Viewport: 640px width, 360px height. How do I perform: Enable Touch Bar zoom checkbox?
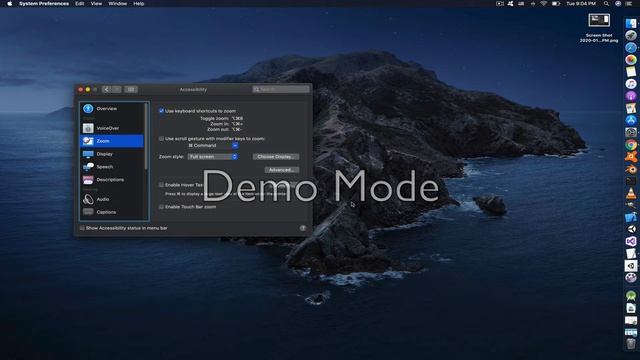tap(161, 207)
